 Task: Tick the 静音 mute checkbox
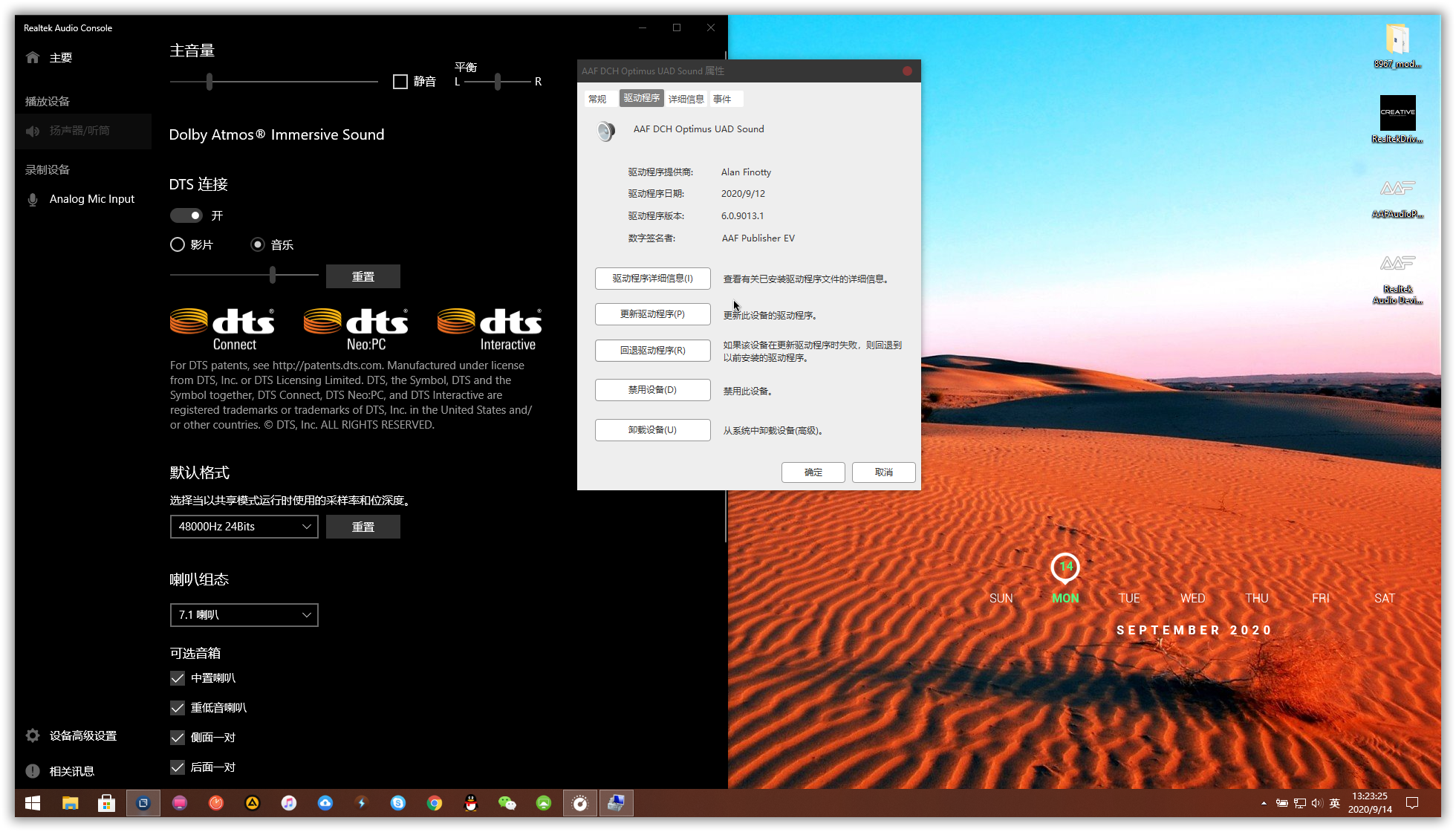400,81
